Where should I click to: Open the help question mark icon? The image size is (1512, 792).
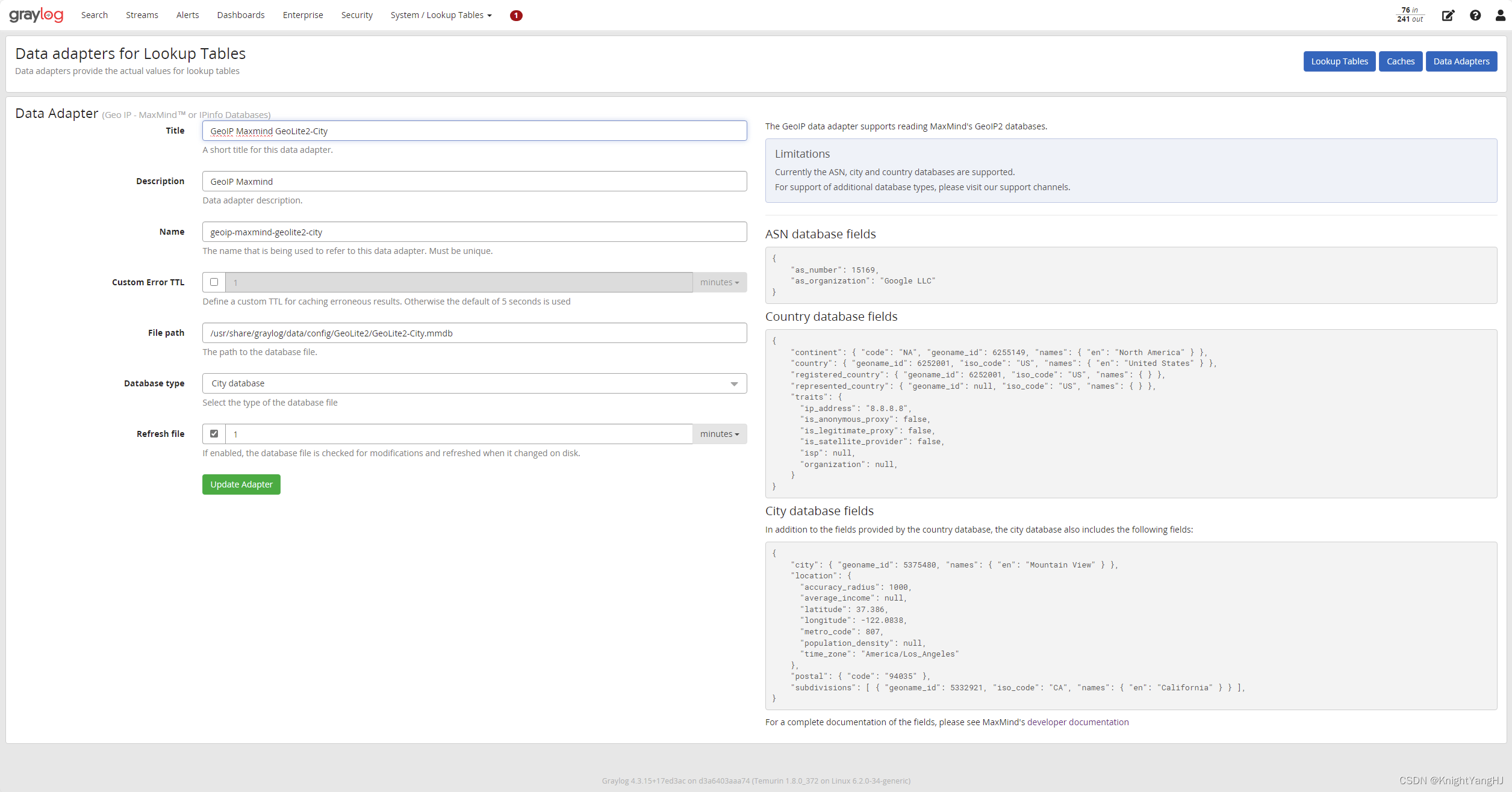[x=1475, y=15]
